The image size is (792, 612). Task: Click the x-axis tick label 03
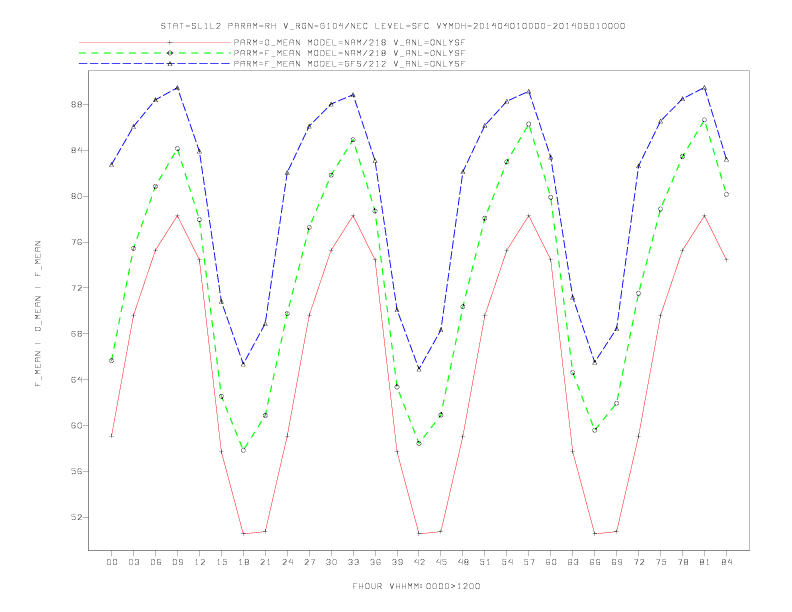coord(133,562)
